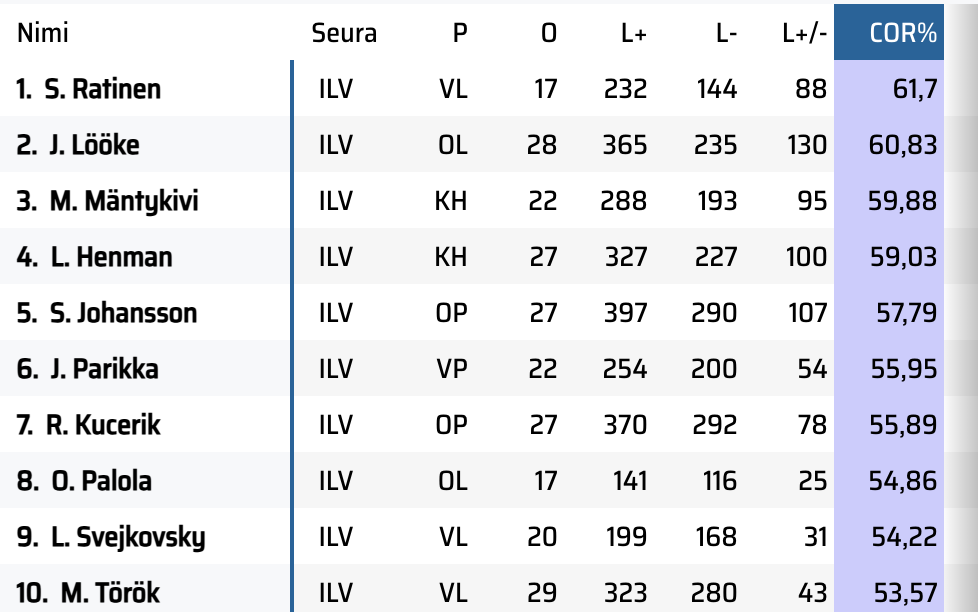Click the P position column header

click(459, 33)
